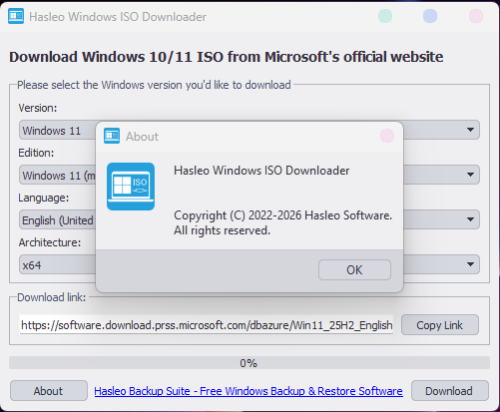Click the Download link: group label
Viewport: 500px width, 412px height.
click(52, 297)
